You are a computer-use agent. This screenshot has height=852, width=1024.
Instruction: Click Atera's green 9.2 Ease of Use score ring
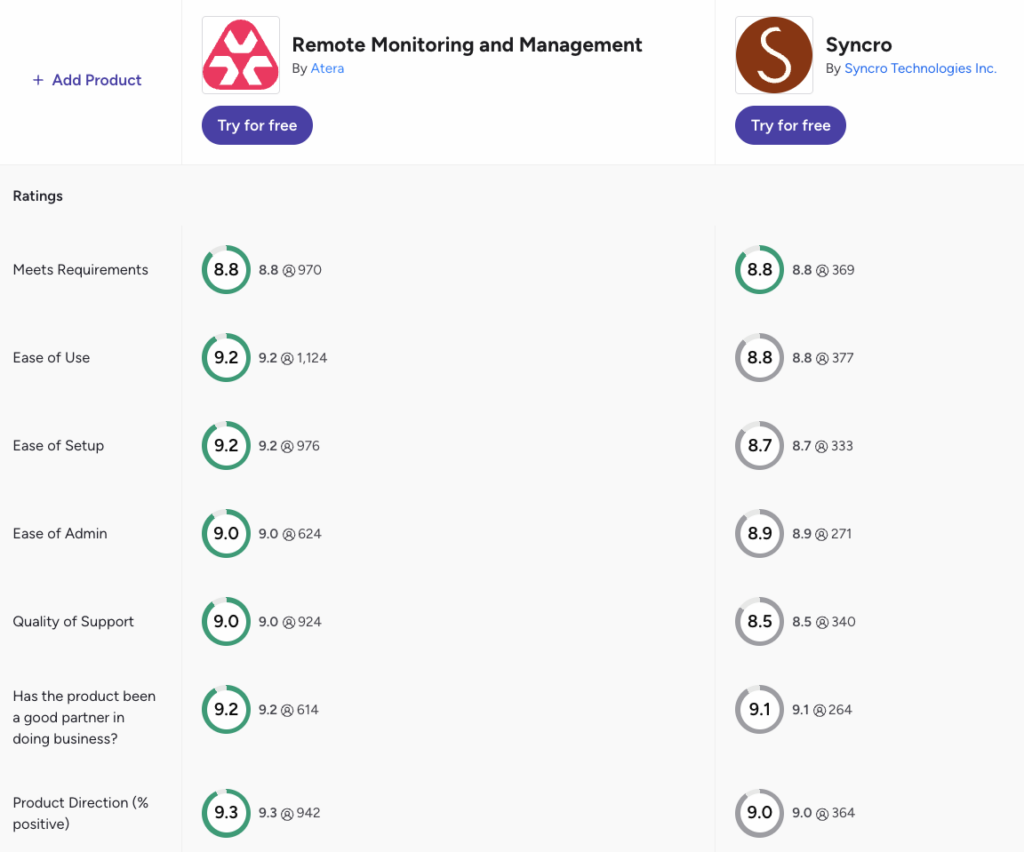[226, 358]
